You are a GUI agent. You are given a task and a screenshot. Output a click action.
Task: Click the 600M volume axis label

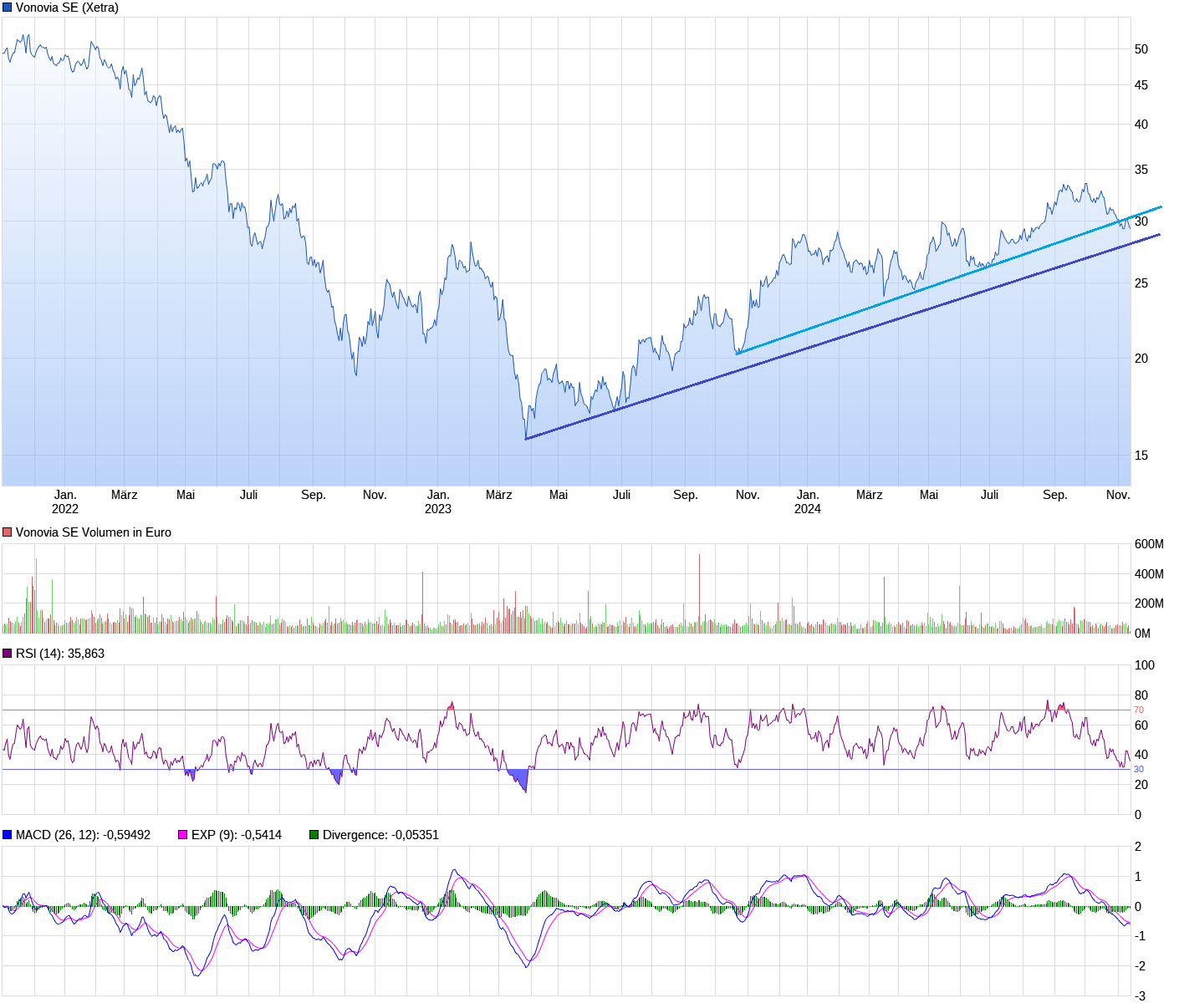tap(1149, 544)
